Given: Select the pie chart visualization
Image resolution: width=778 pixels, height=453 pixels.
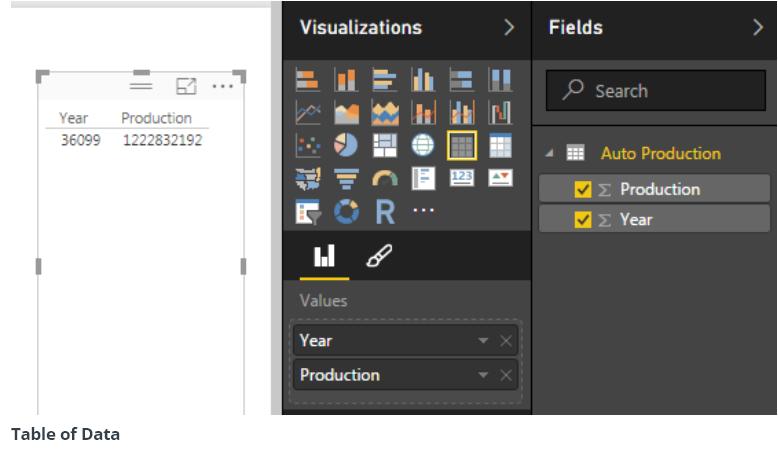Looking at the screenshot, I should (x=345, y=146).
